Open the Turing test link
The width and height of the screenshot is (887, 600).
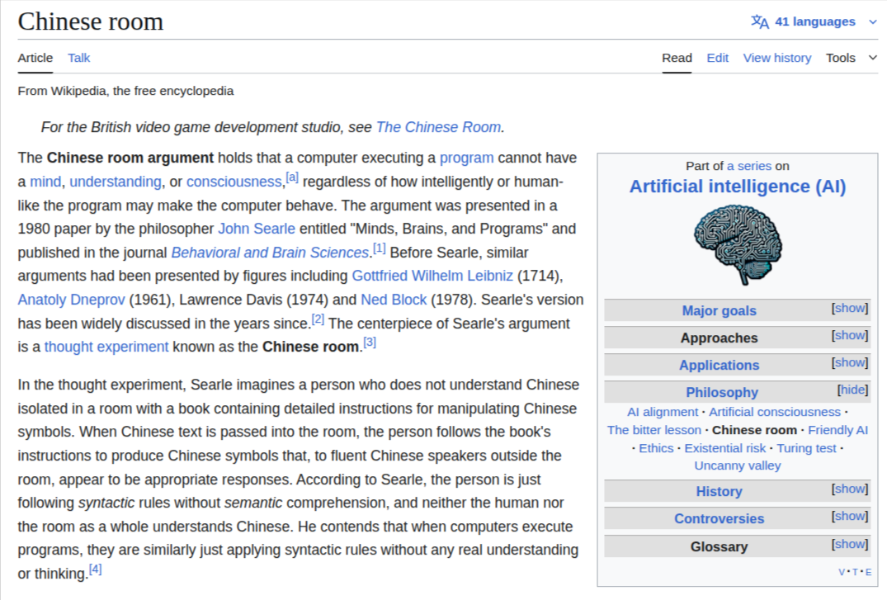(806, 448)
